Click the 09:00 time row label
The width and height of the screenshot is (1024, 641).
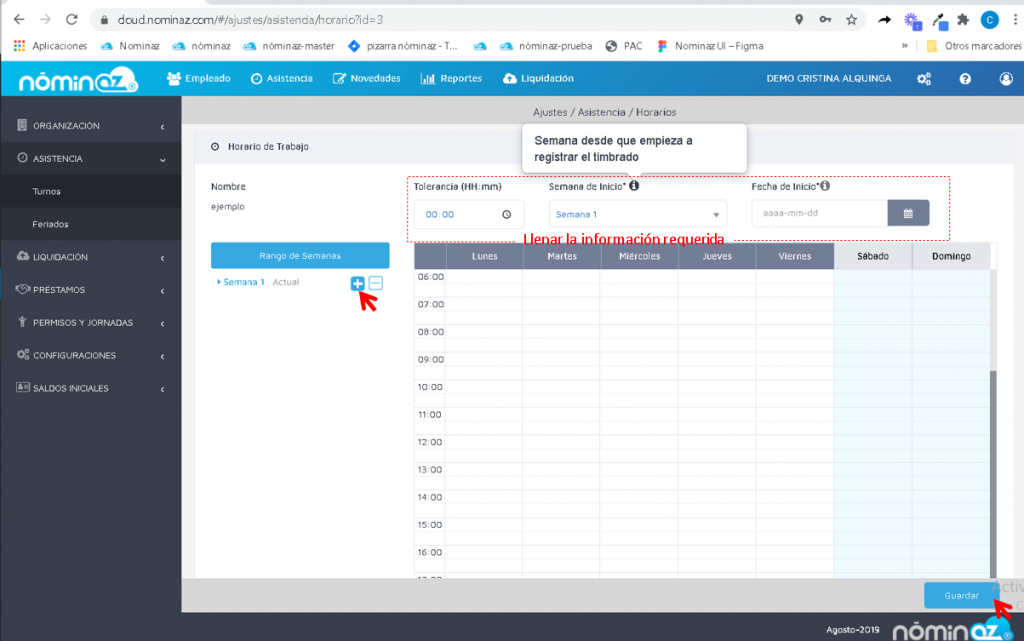tap(430, 360)
